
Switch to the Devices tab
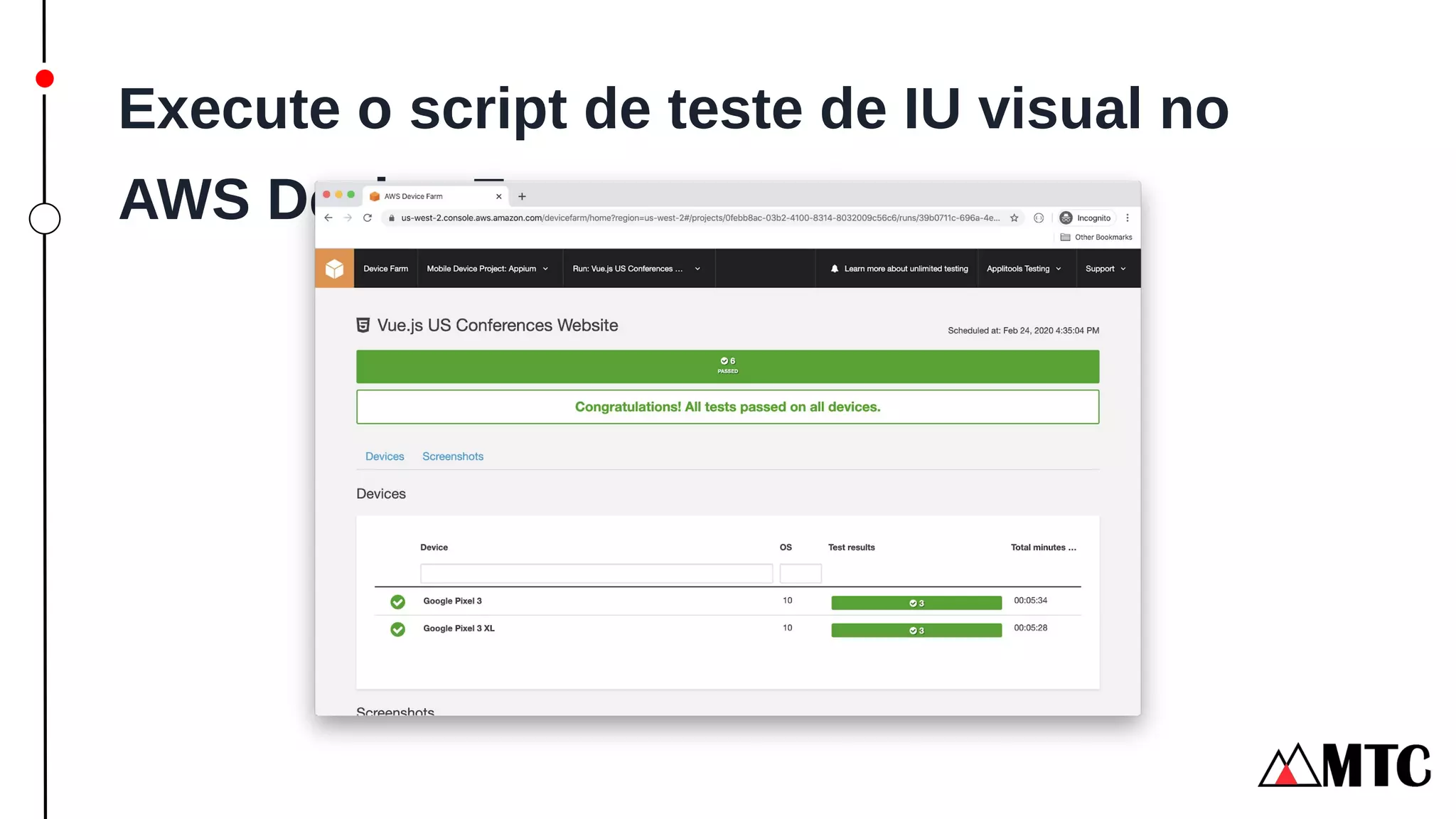point(385,456)
